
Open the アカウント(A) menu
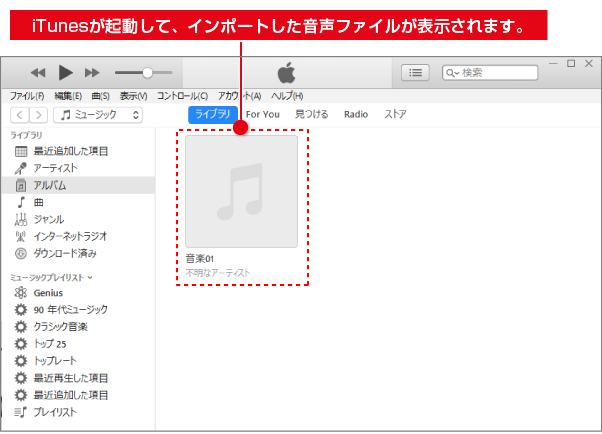point(240,96)
